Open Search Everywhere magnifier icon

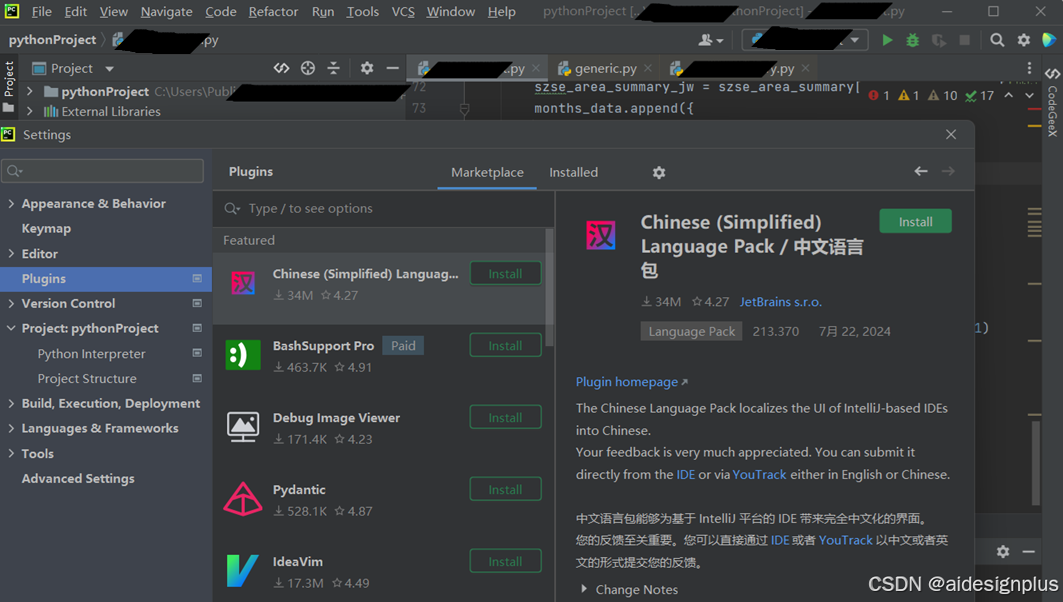(997, 40)
